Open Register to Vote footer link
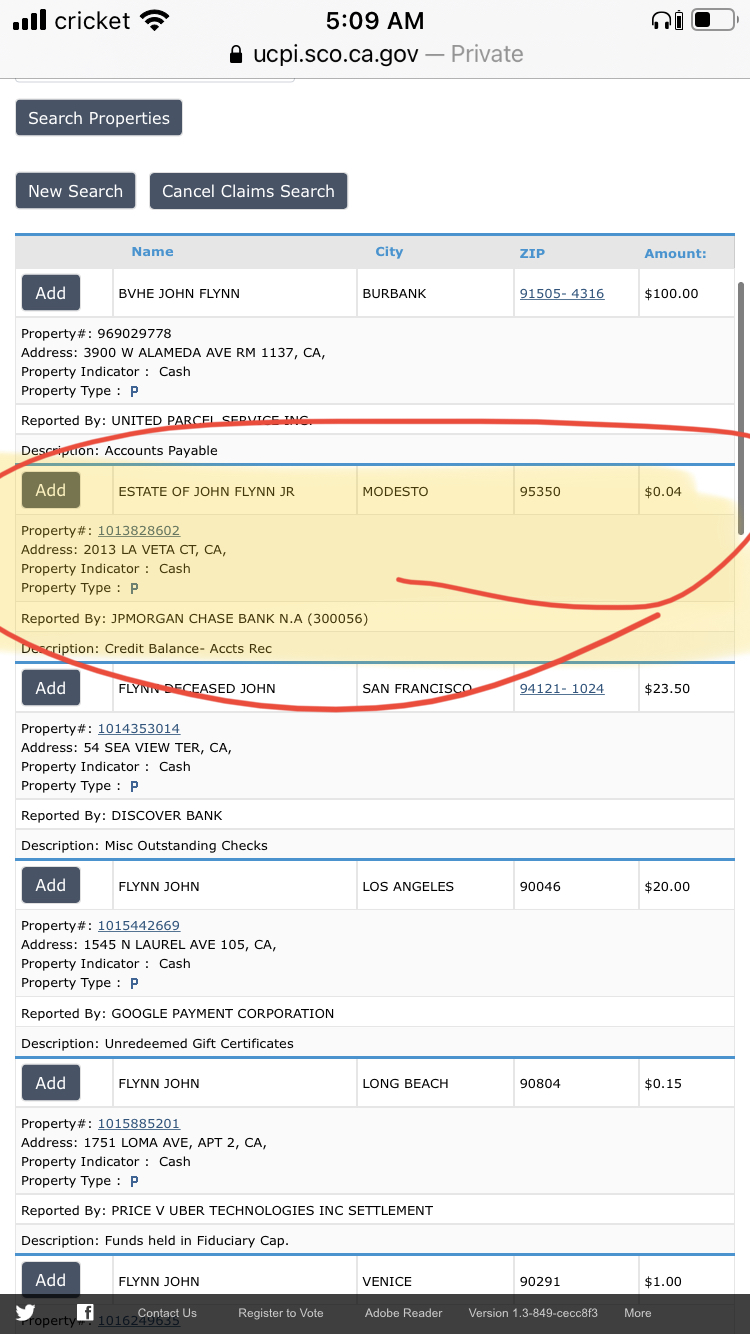The height and width of the screenshot is (1334, 750). click(281, 1313)
